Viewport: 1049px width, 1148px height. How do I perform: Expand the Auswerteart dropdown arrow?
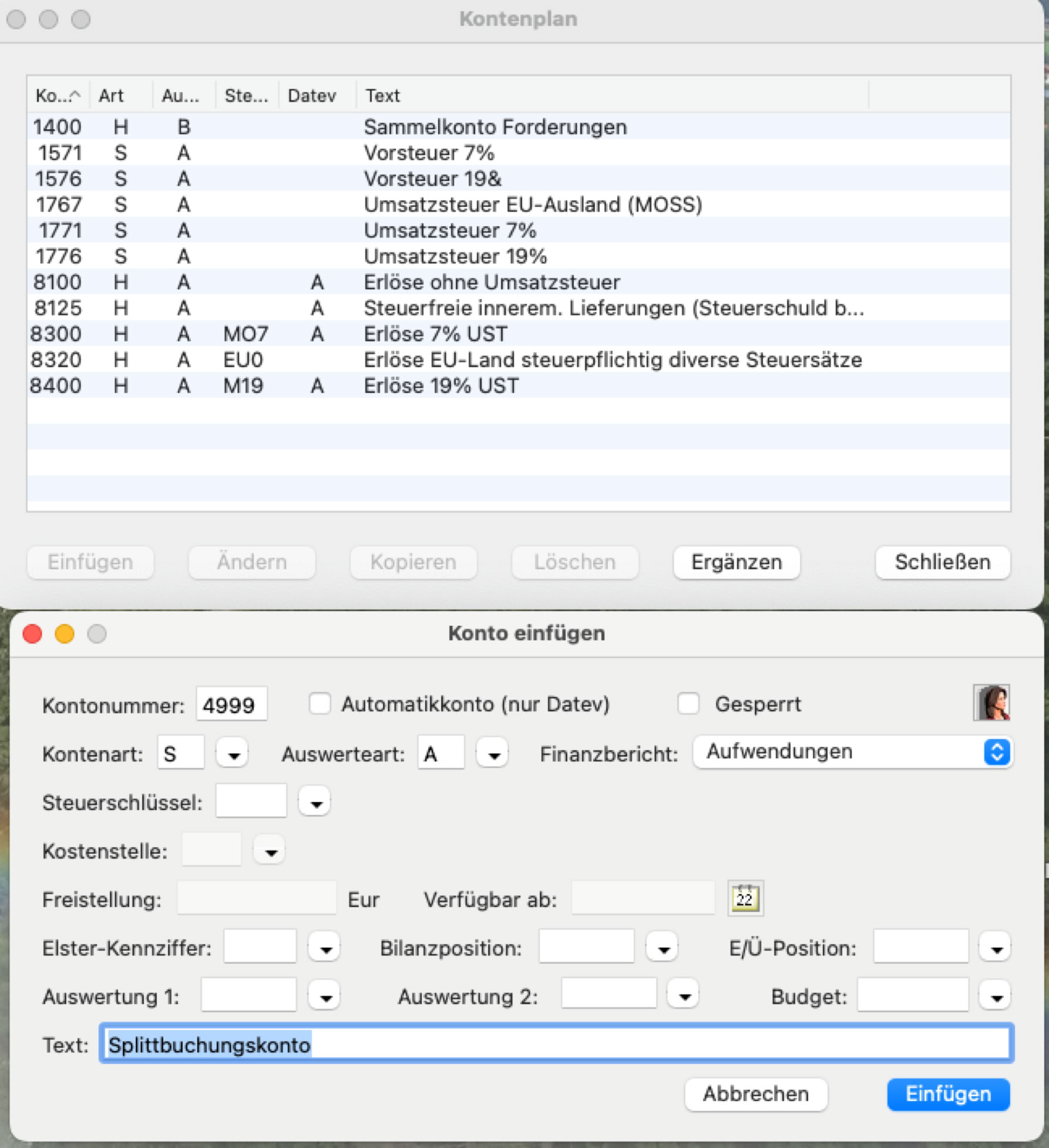(493, 754)
